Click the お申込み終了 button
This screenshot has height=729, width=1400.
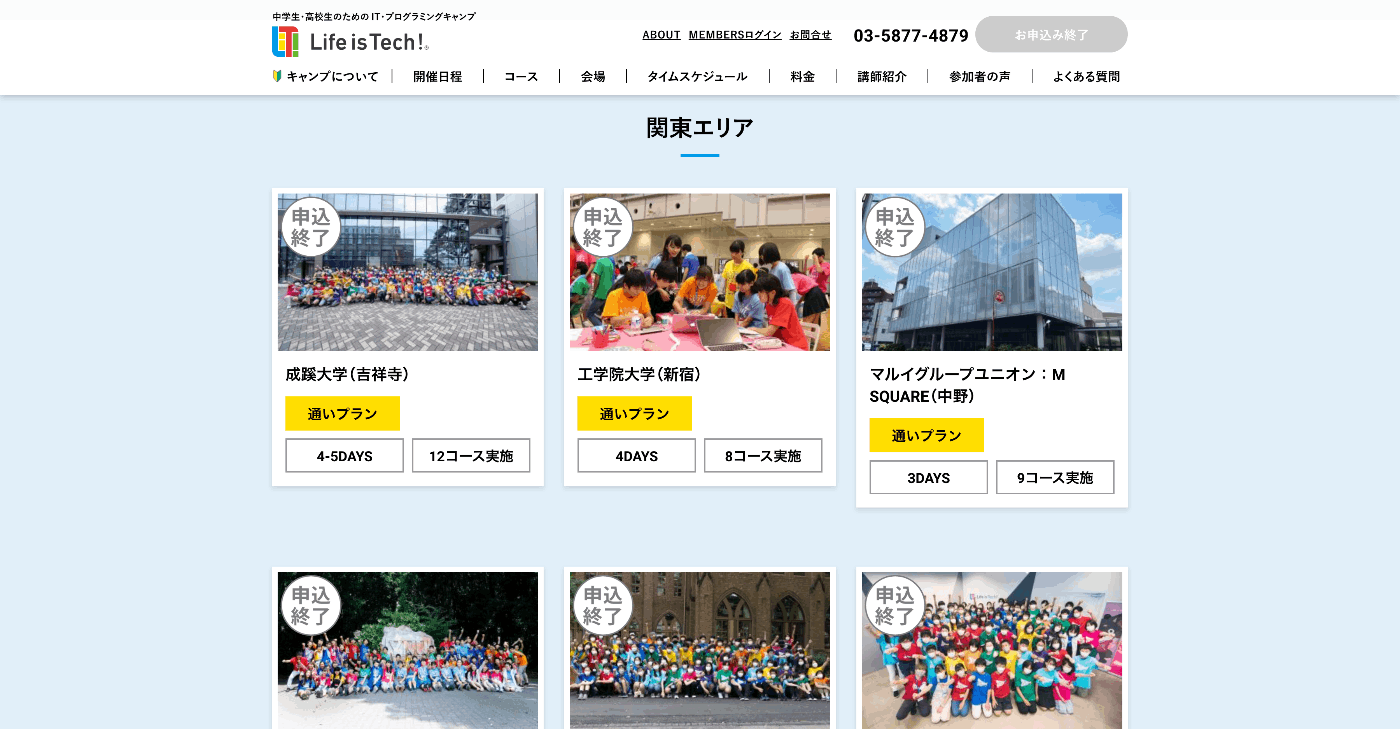1051,34
